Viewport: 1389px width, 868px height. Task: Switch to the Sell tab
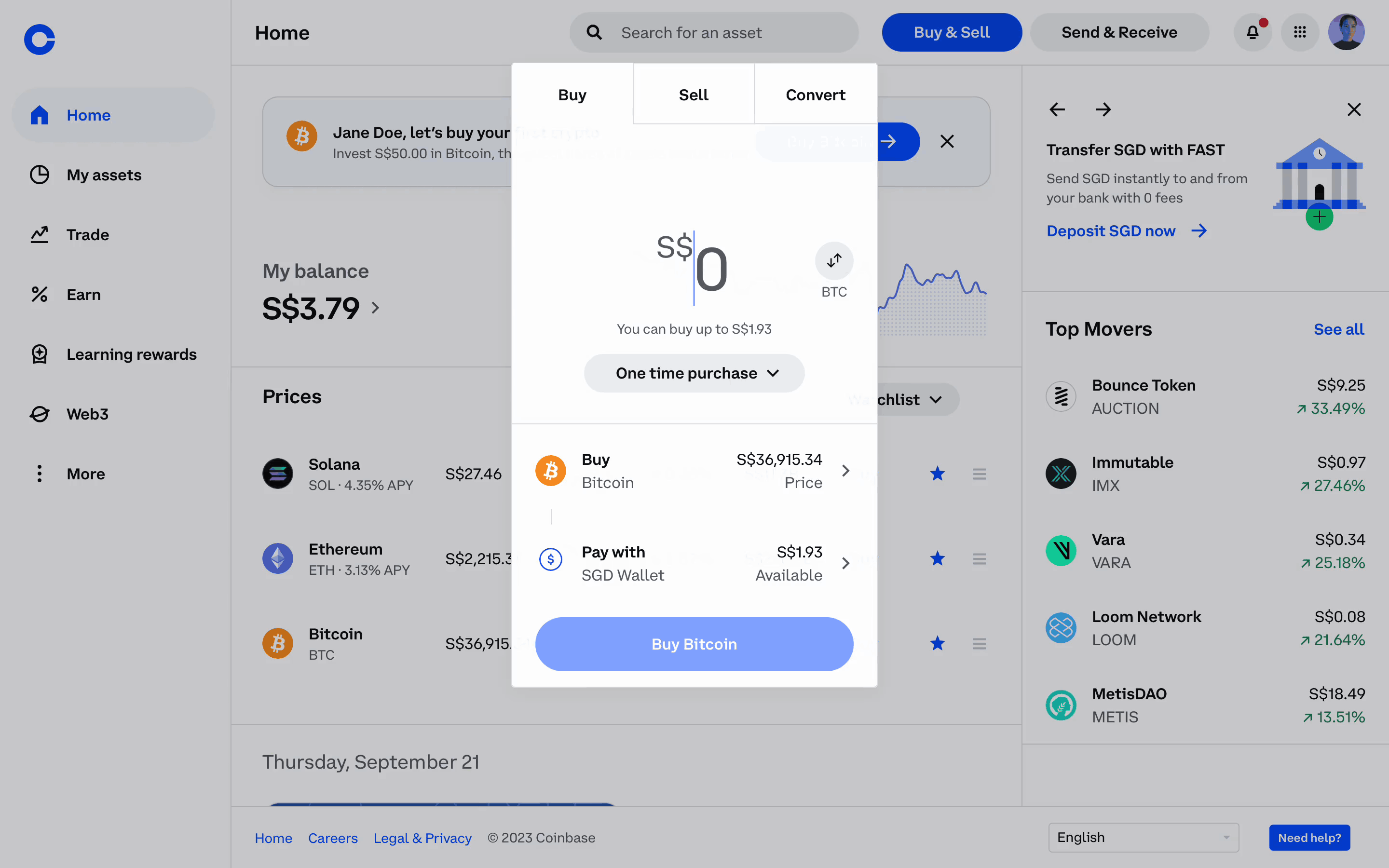coord(694,95)
